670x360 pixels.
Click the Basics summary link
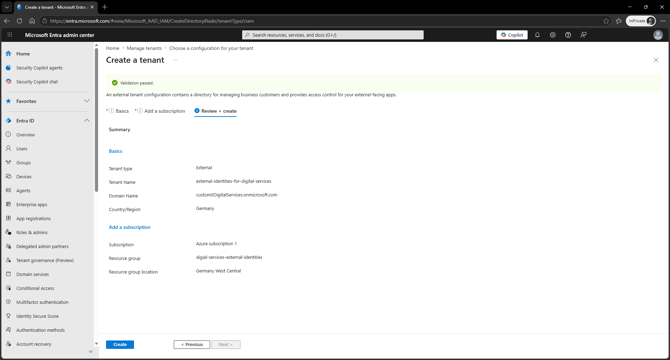[115, 151]
